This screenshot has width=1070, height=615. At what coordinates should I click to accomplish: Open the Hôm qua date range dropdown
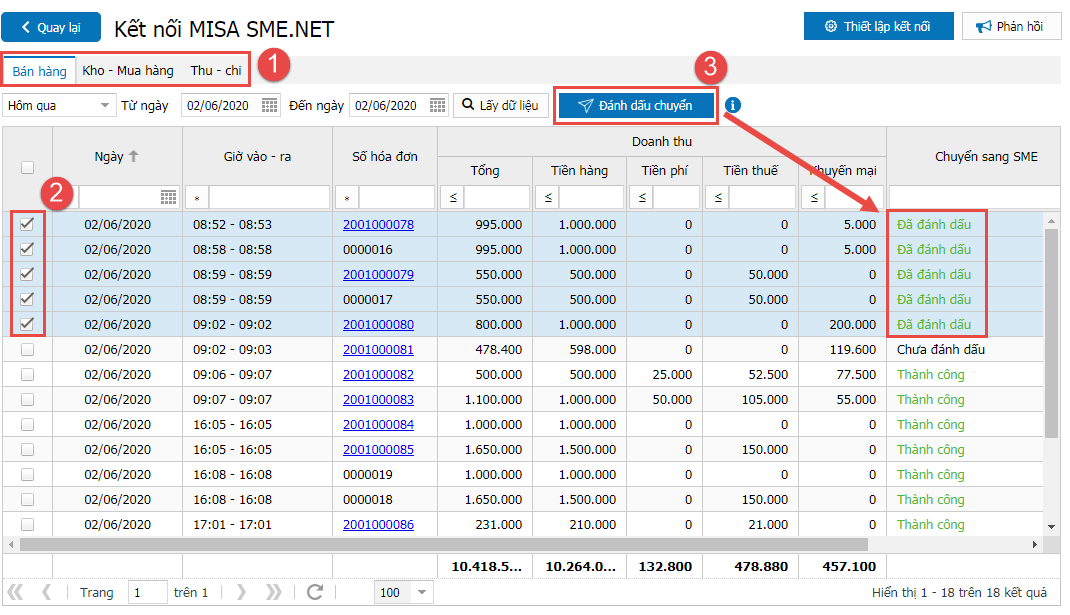(x=104, y=105)
